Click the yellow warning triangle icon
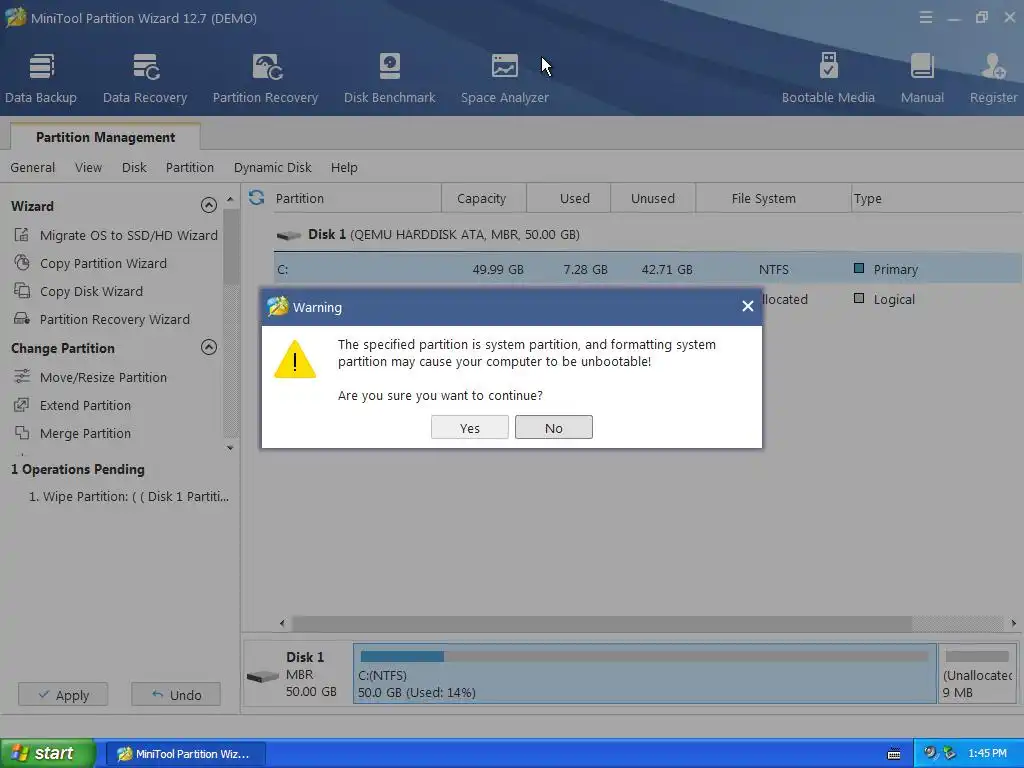This screenshot has width=1024, height=768. [x=295, y=359]
